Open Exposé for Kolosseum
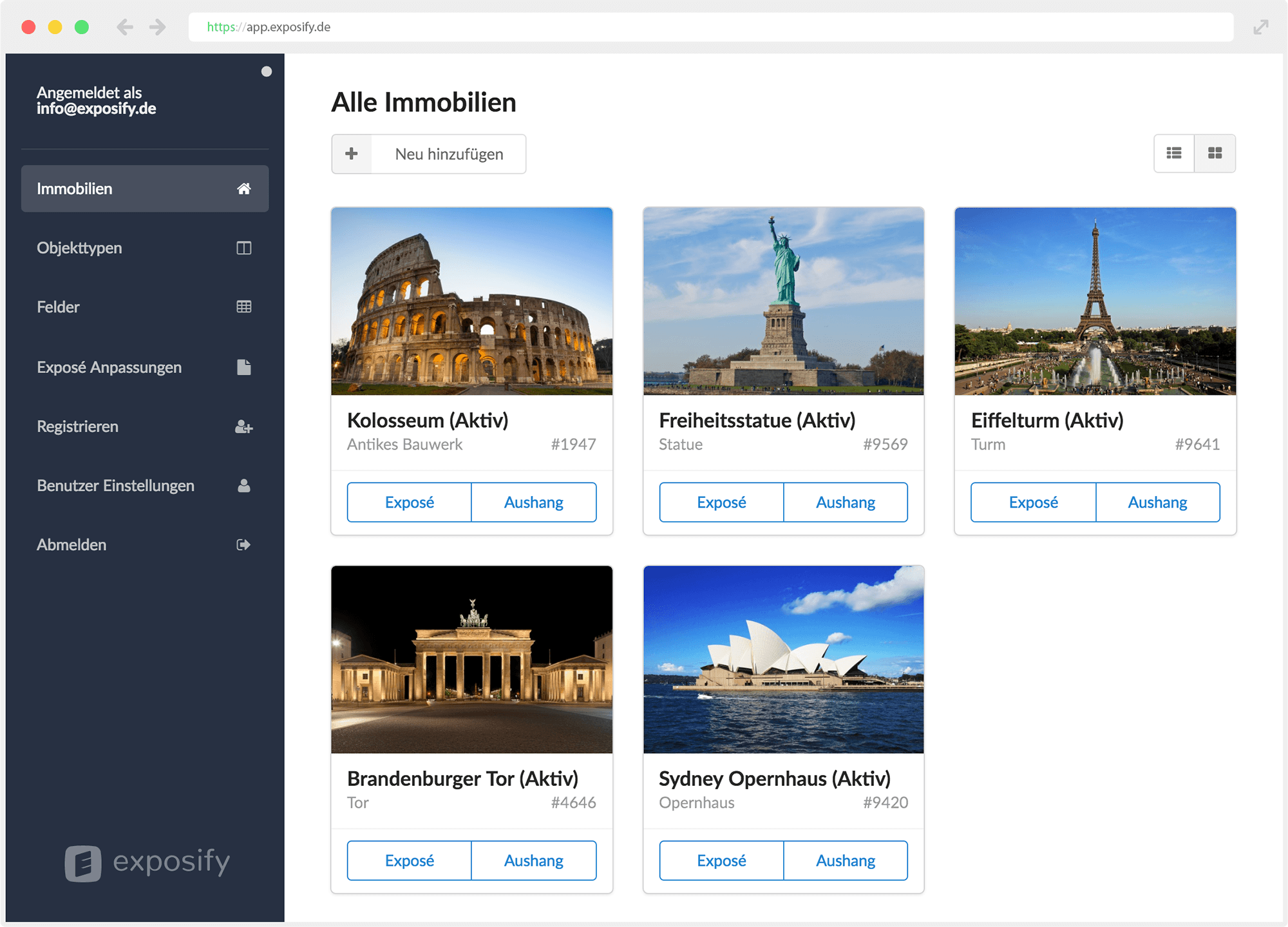 (410, 502)
